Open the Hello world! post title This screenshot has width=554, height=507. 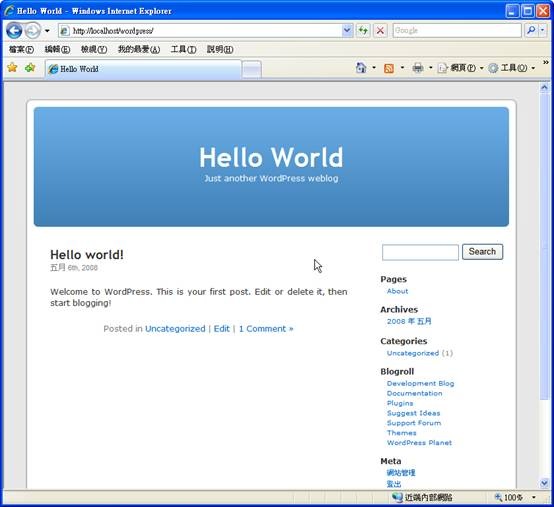(x=87, y=255)
